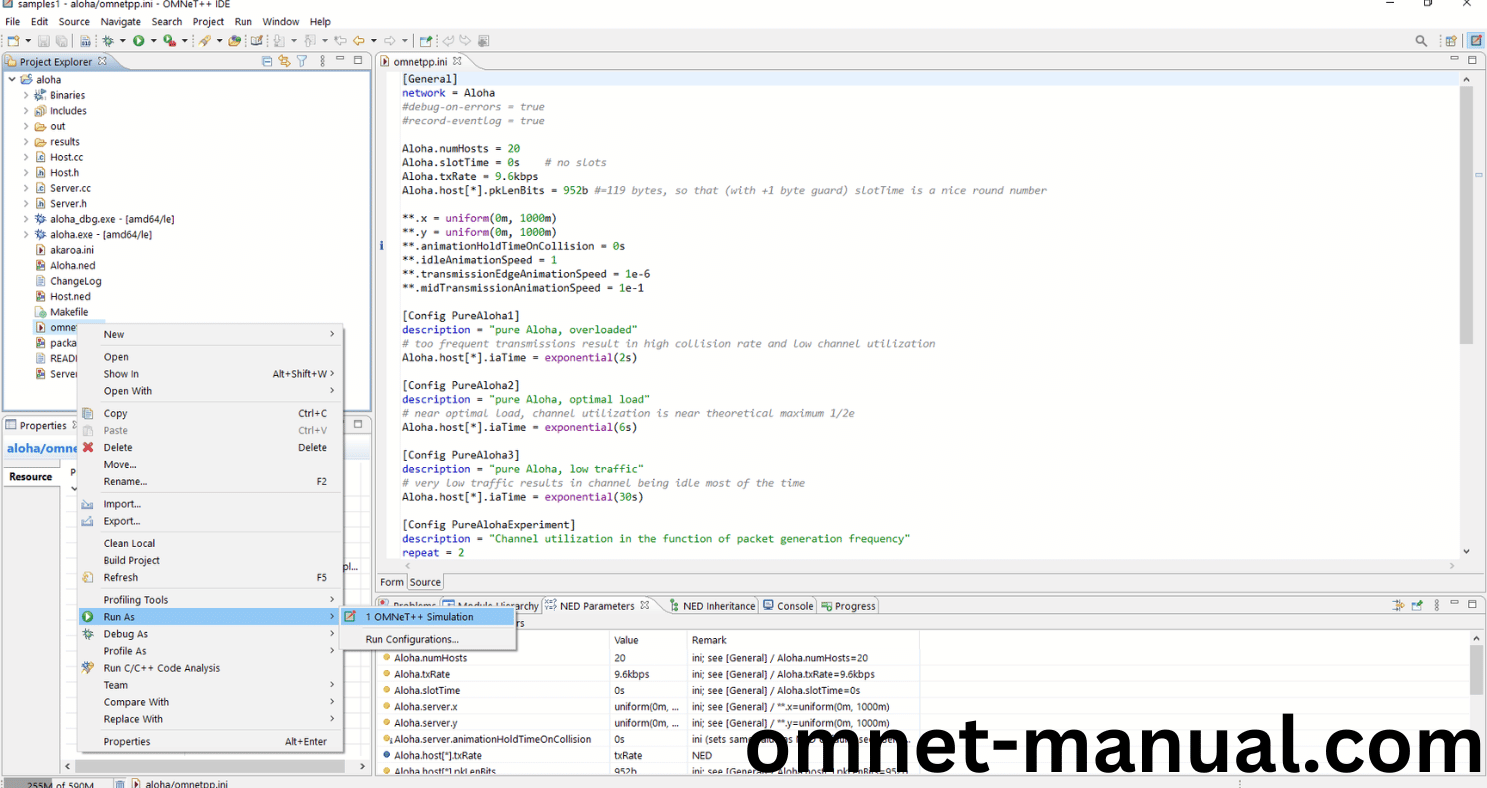Screen dimensions: 1487x788
Task: Open Project Explorer filter icon
Action: [x=301, y=61]
